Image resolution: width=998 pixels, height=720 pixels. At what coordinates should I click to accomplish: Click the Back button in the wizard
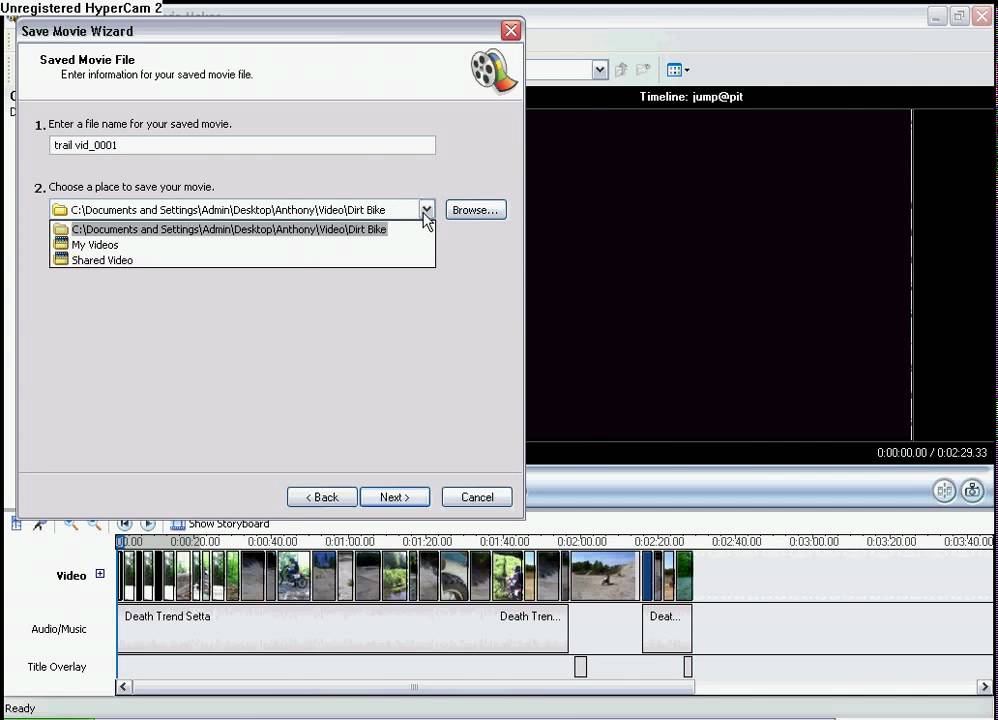point(322,497)
